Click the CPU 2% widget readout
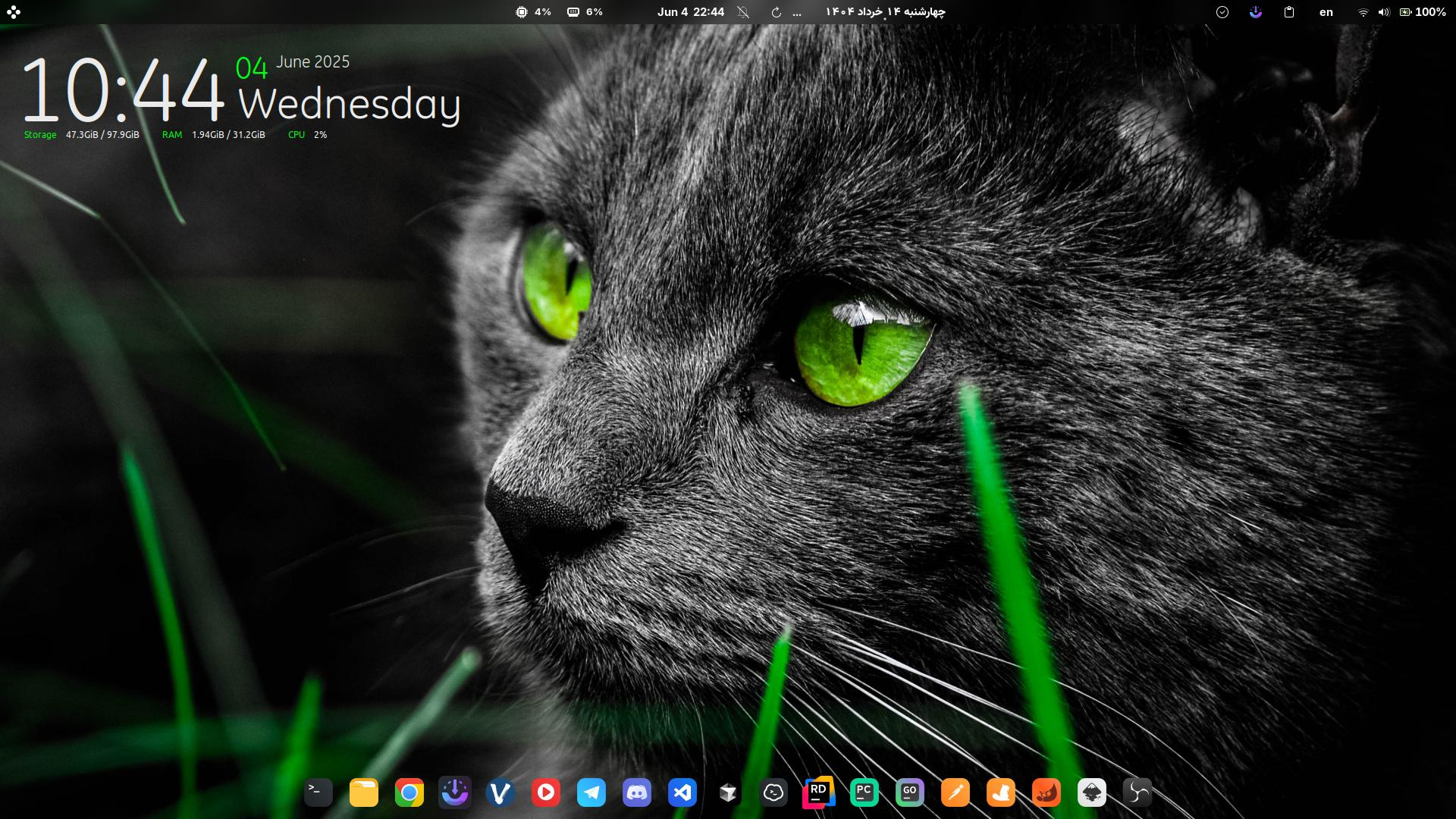Image resolution: width=1456 pixels, height=819 pixels. coord(307,135)
